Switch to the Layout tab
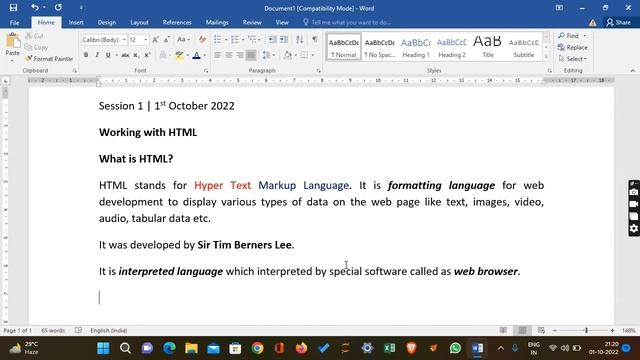 [x=139, y=22]
